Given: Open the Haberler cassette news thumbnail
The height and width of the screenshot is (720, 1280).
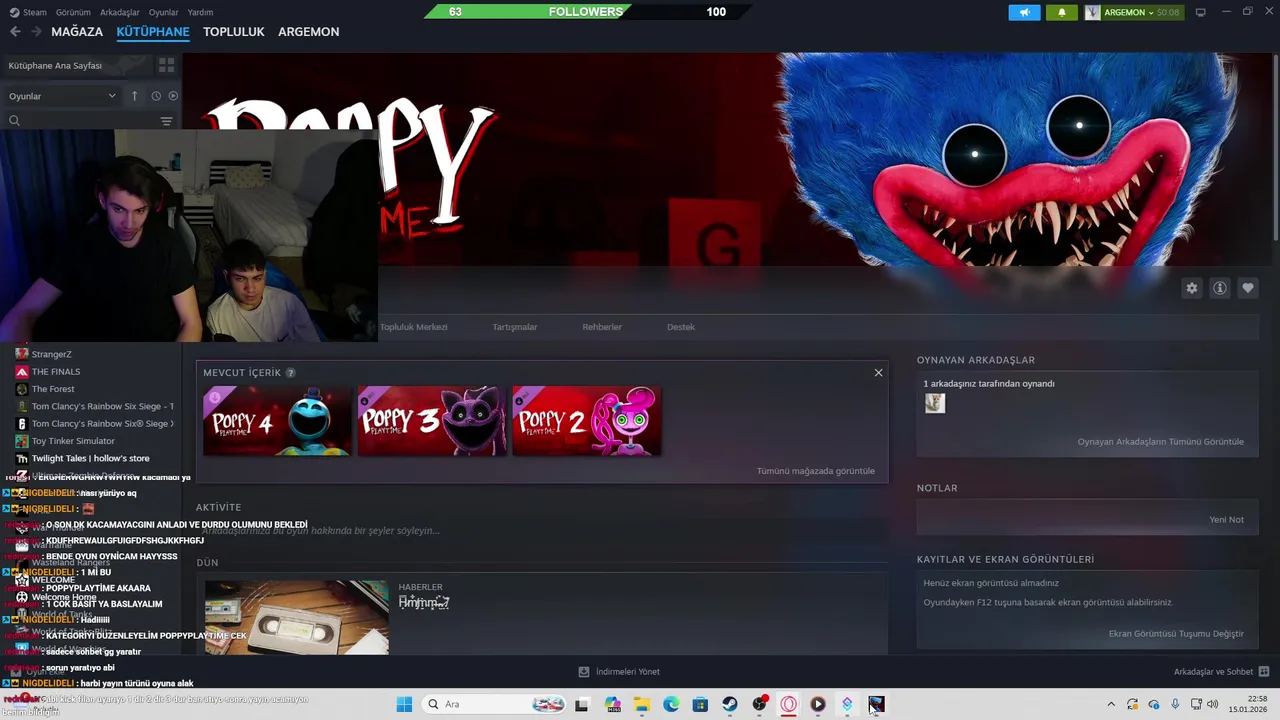Looking at the screenshot, I should [297, 617].
